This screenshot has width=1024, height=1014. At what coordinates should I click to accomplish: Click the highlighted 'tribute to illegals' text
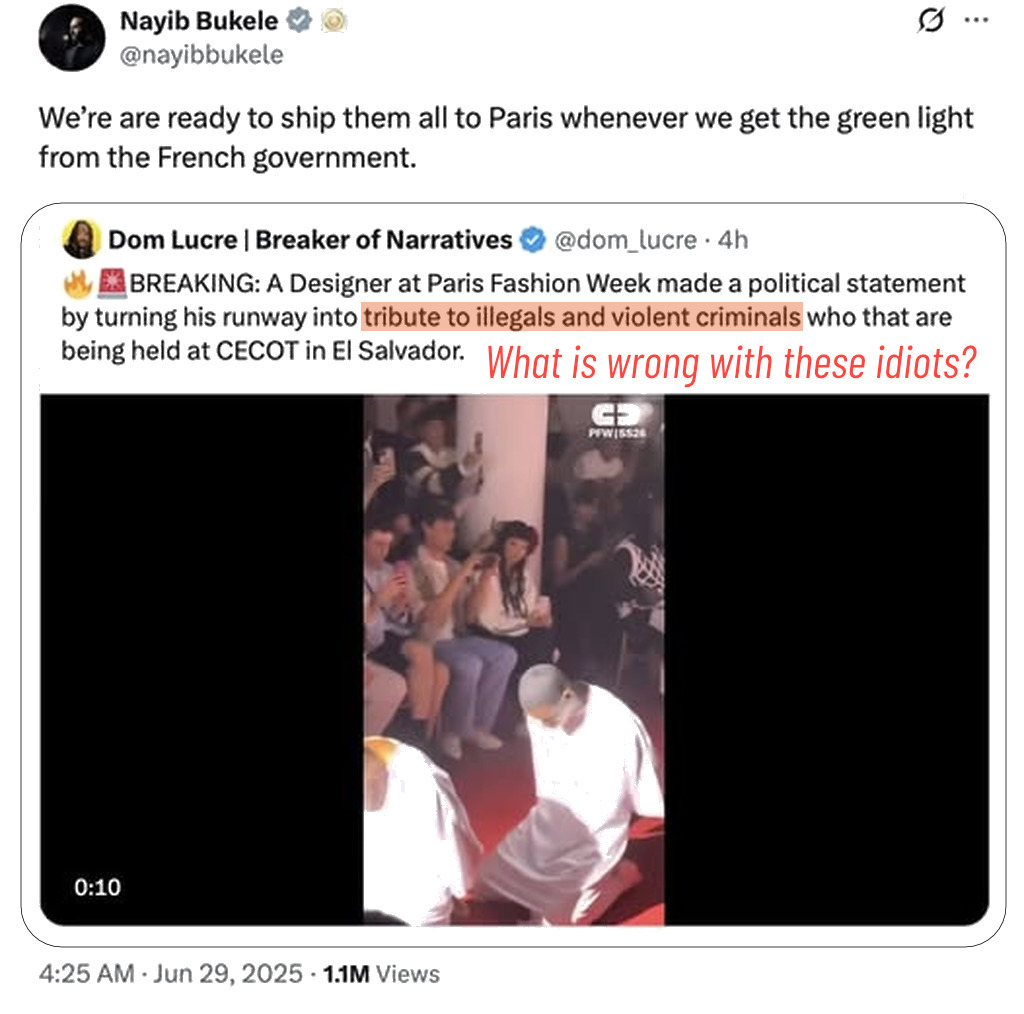(582, 317)
